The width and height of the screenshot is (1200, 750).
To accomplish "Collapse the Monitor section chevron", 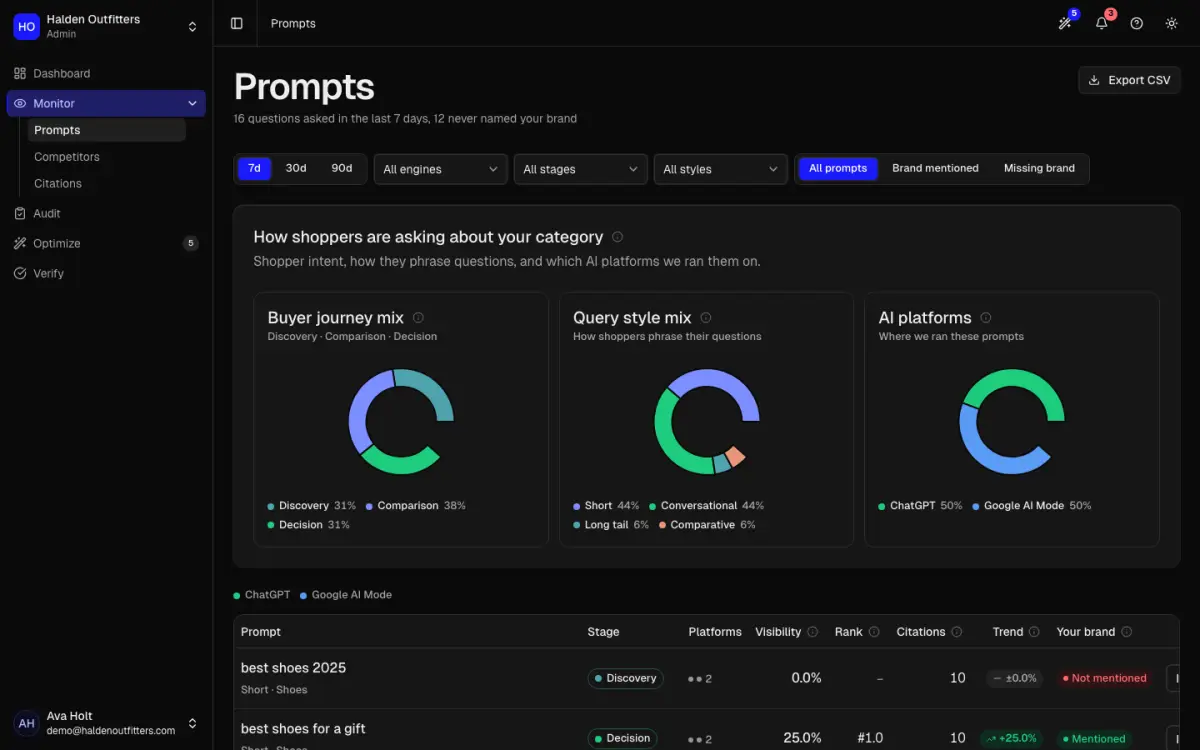I will point(192,103).
